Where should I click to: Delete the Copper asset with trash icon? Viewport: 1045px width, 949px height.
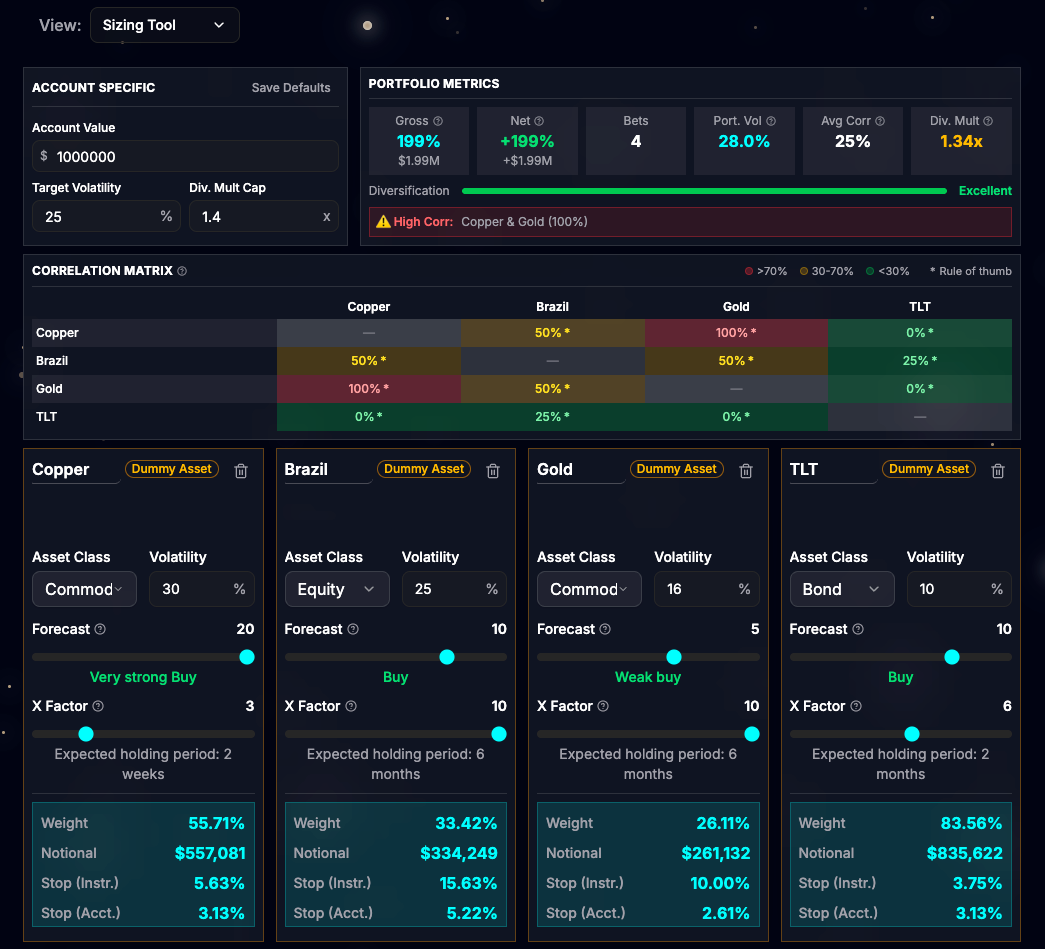point(241,471)
